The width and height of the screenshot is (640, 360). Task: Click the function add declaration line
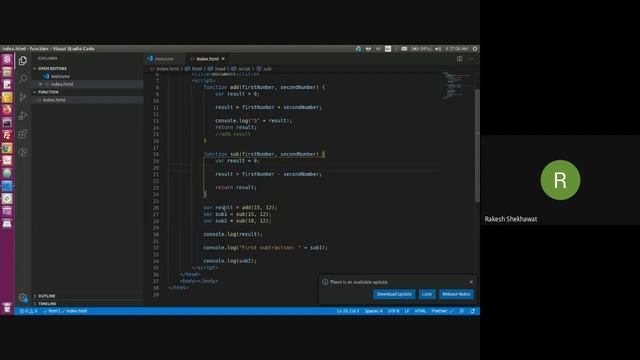[264, 87]
